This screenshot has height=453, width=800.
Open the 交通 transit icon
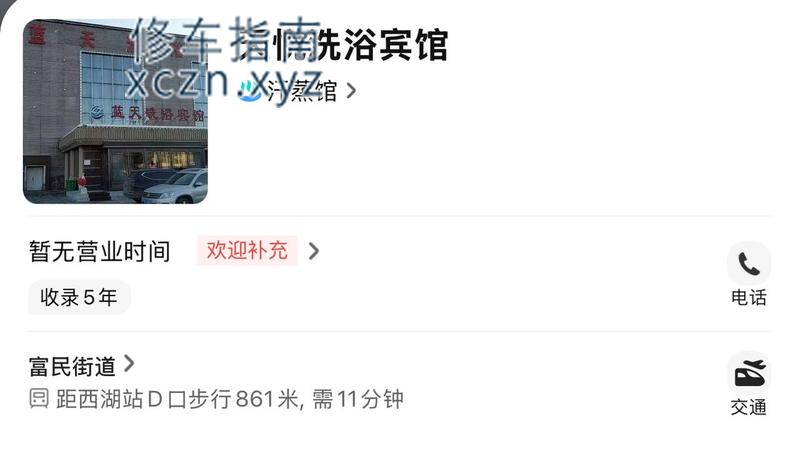(749, 373)
